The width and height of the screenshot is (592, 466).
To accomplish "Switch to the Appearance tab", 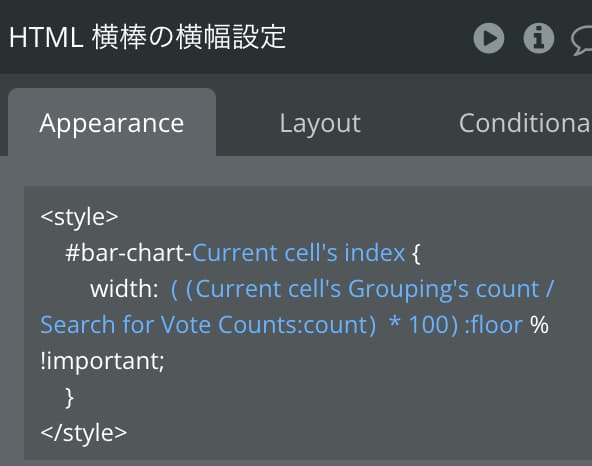I will (112, 123).
